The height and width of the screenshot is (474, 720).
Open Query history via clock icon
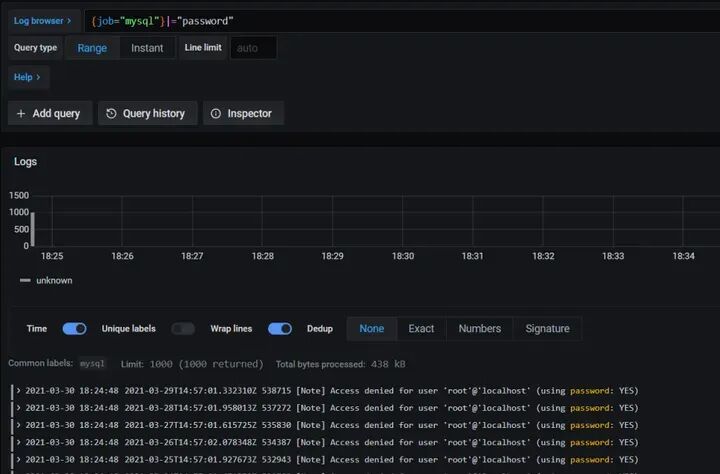pos(111,113)
